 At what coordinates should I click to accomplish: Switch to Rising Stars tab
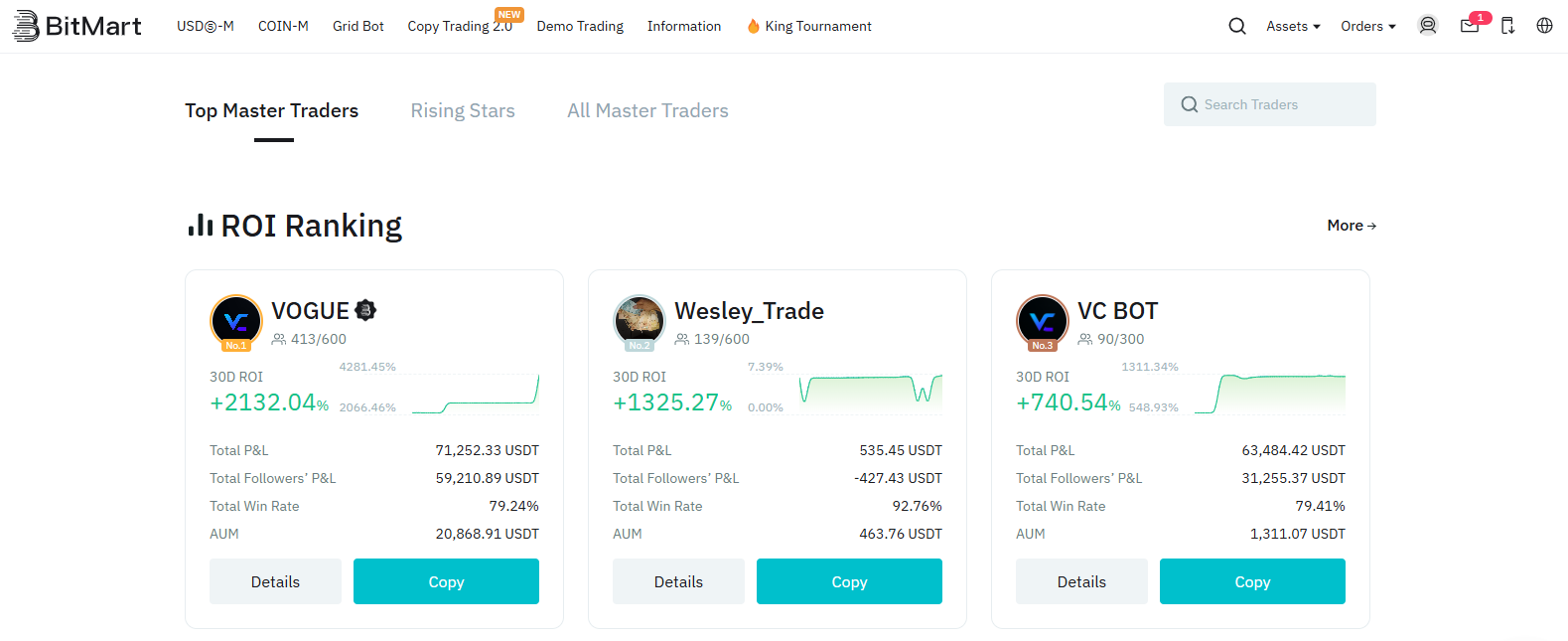point(463,110)
